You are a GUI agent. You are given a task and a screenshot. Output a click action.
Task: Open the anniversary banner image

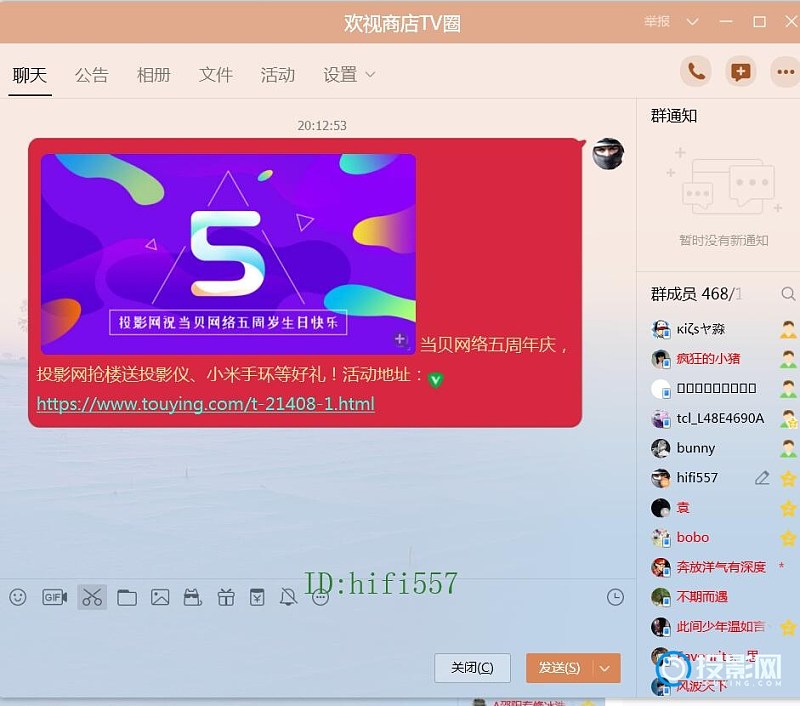(x=228, y=254)
